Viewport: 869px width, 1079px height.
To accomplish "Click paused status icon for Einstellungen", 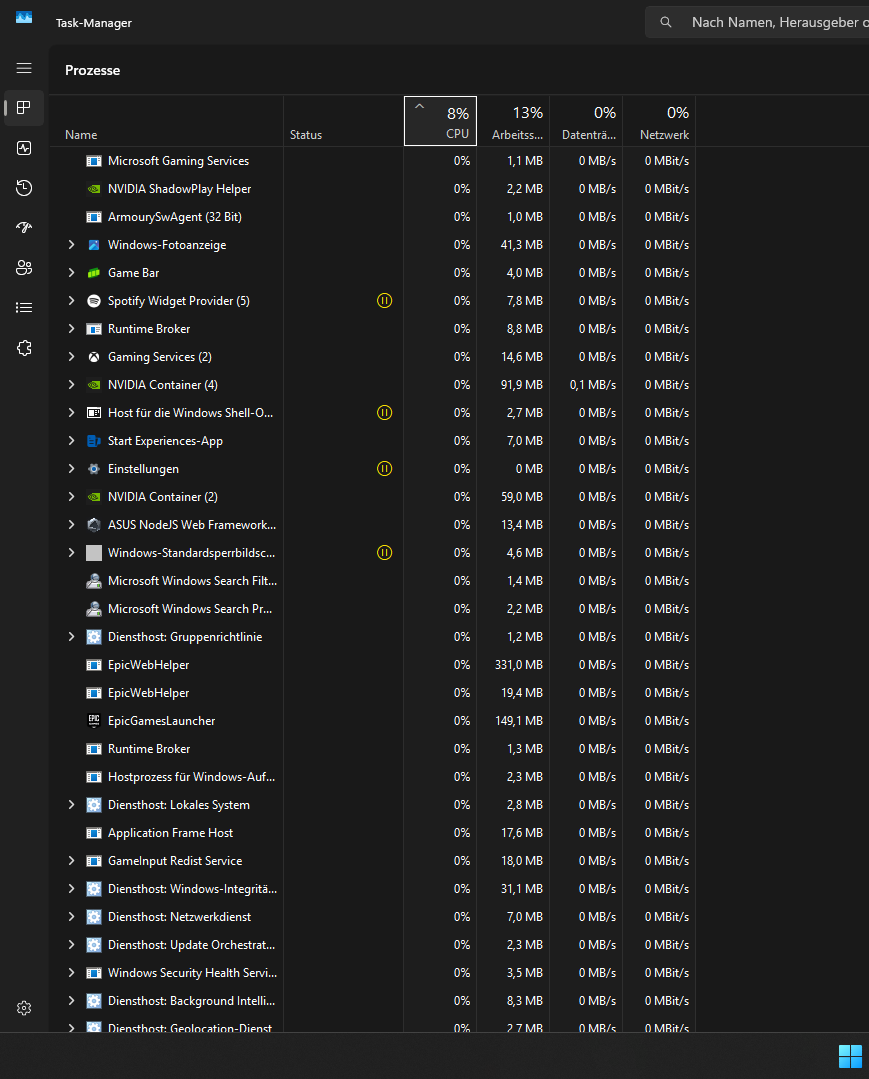I will coord(385,469).
